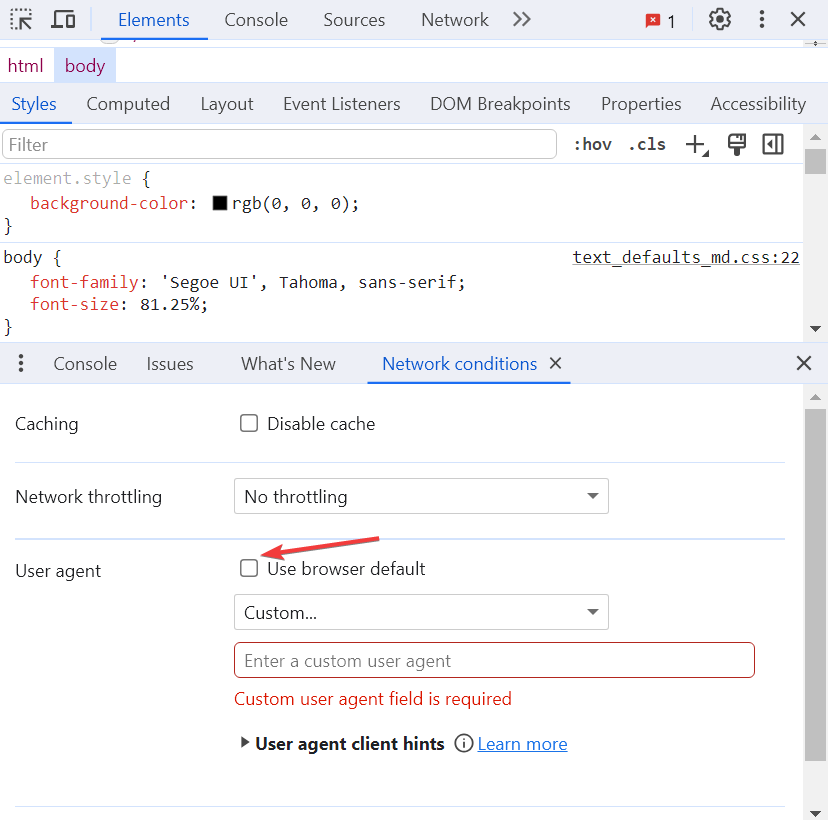
Task: Select the Layout tab
Action: (x=227, y=104)
